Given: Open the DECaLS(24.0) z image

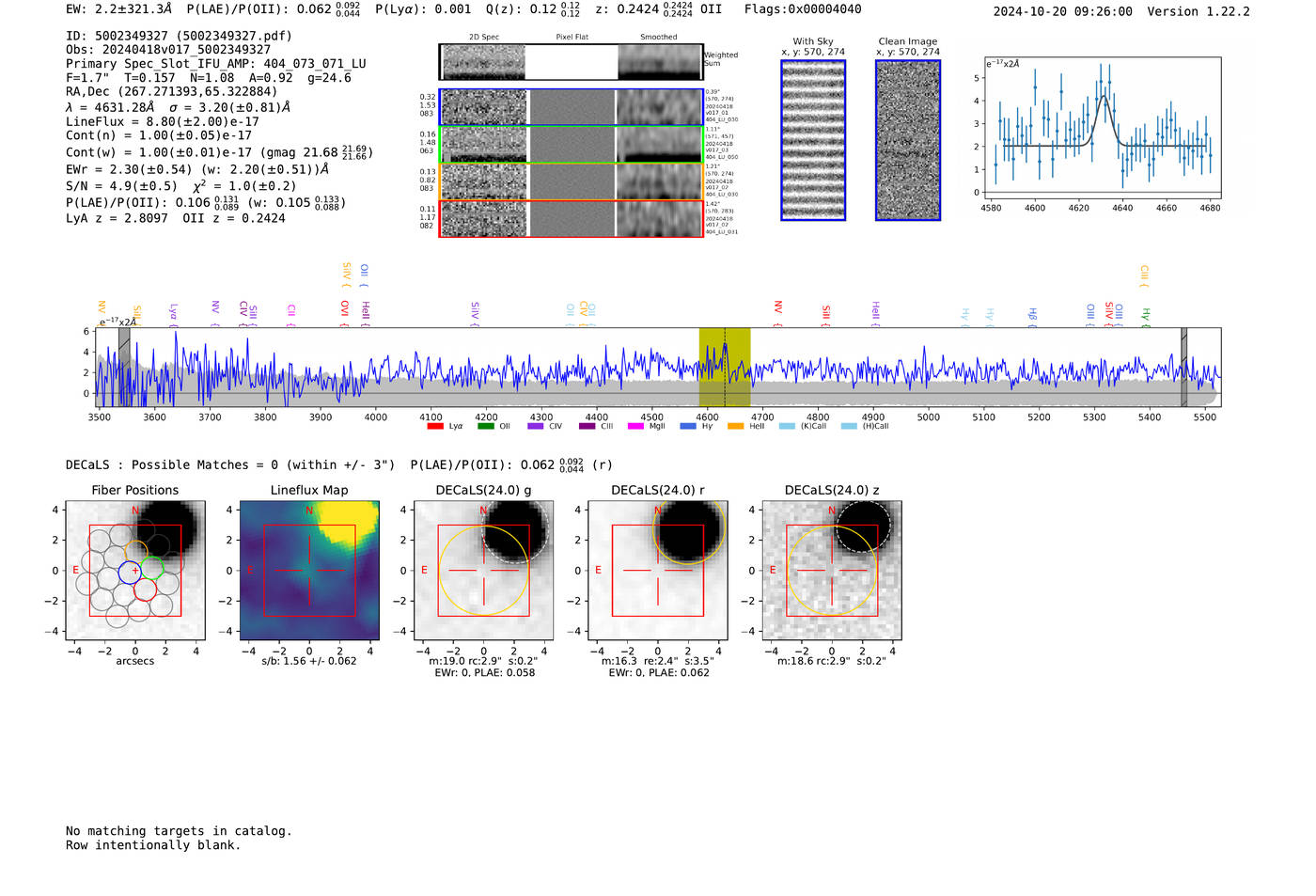Looking at the screenshot, I should pos(832,570).
